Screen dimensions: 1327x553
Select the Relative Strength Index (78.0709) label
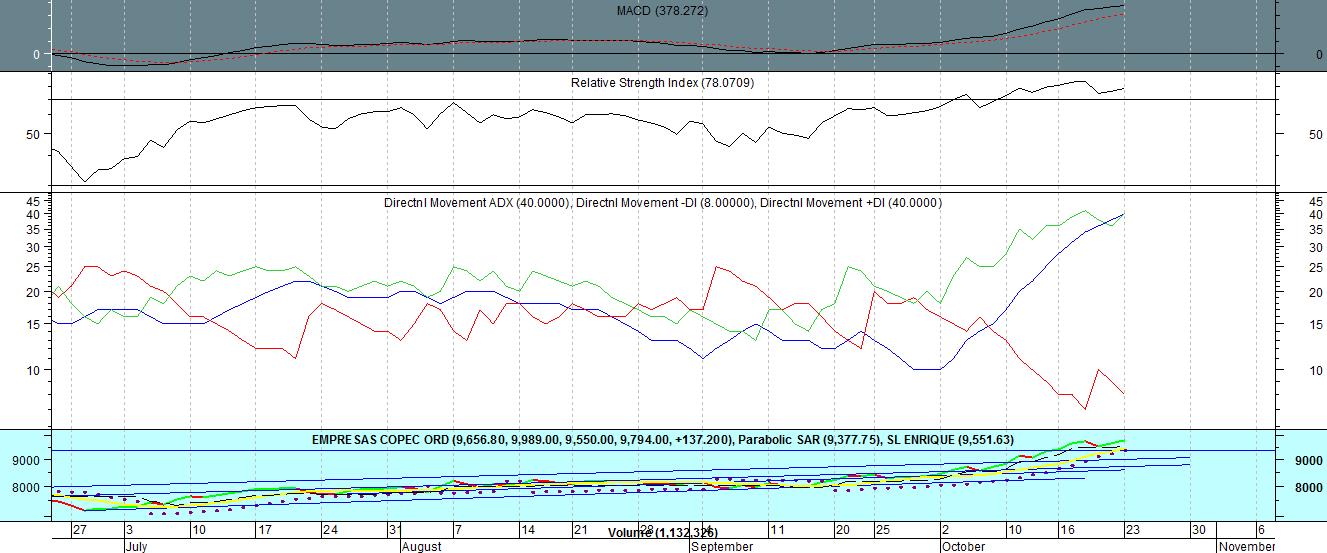pyautogui.click(x=663, y=83)
